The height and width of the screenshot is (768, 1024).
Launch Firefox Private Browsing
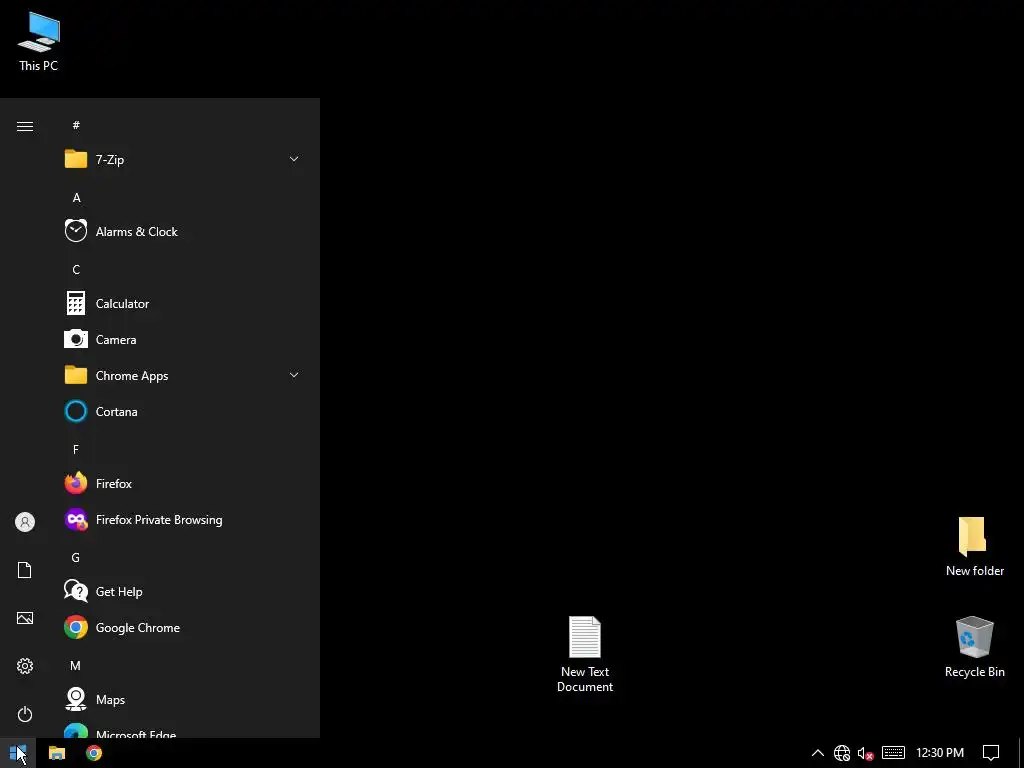pos(183,520)
